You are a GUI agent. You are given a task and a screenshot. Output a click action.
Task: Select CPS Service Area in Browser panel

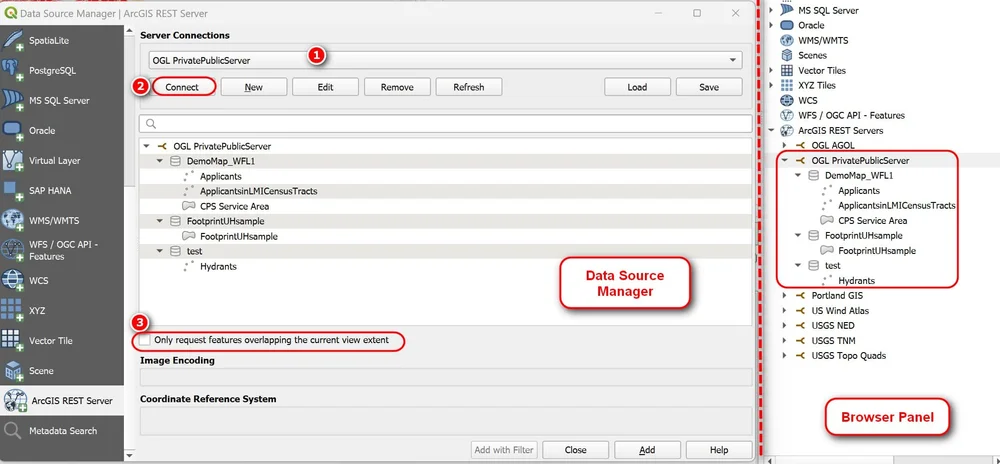pos(872,221)
